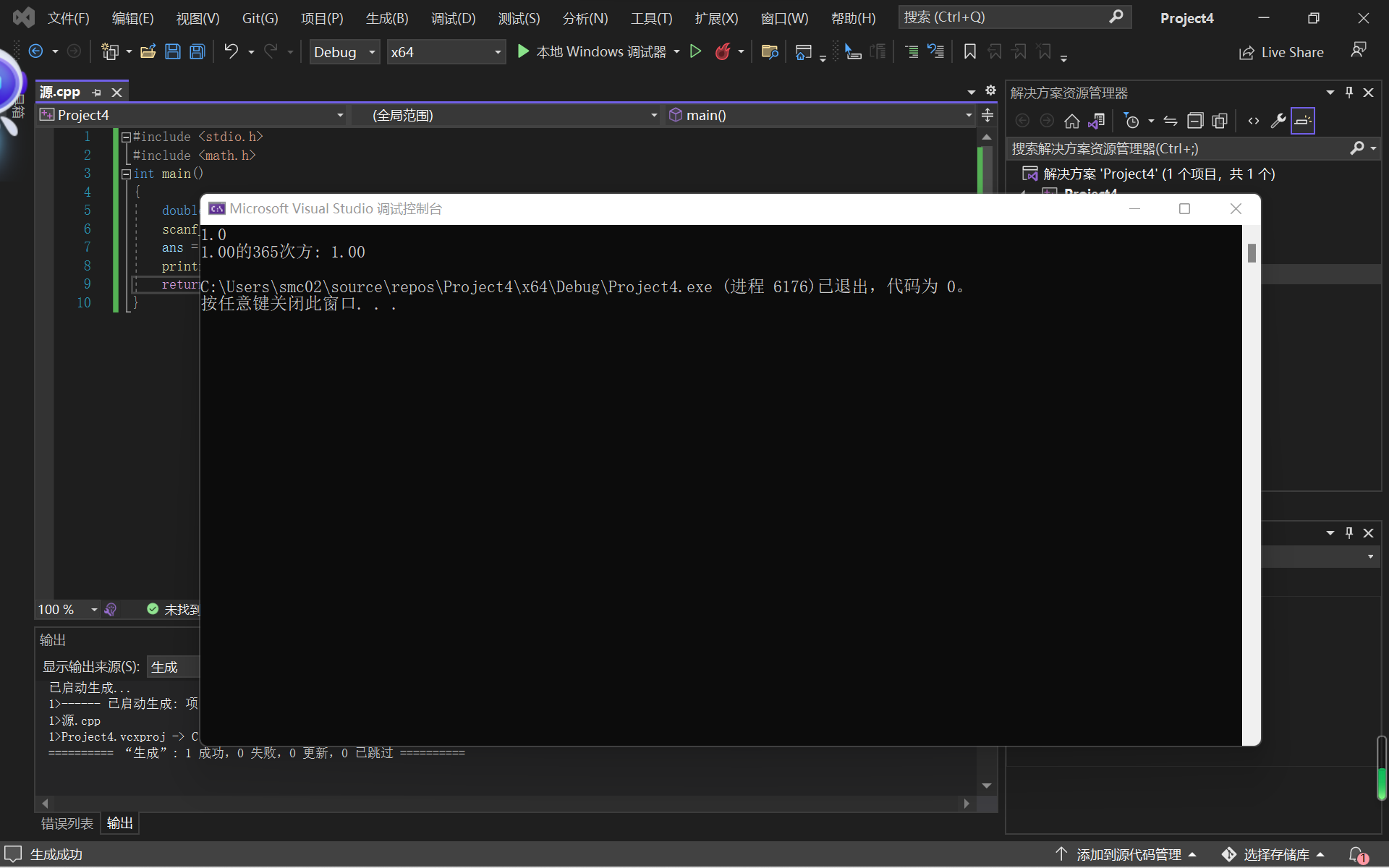Click the Save All toolbar icon
The image size is (1389, 868).
coord(197,51)
